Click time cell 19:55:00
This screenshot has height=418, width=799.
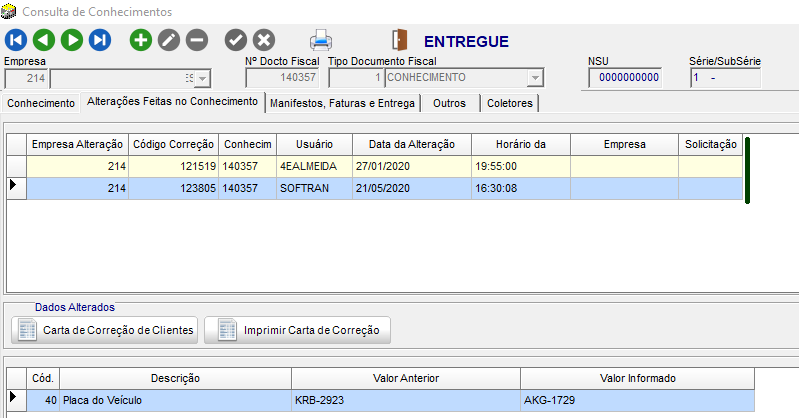pyautogui.click(x=521, y=166)
